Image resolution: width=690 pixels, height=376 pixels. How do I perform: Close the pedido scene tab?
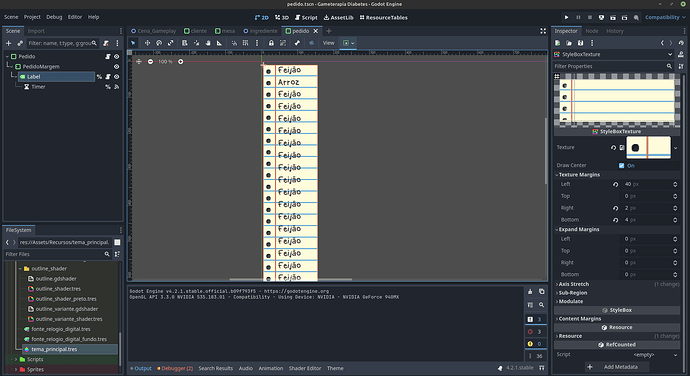pyautogui.click(x=316, y=31)
